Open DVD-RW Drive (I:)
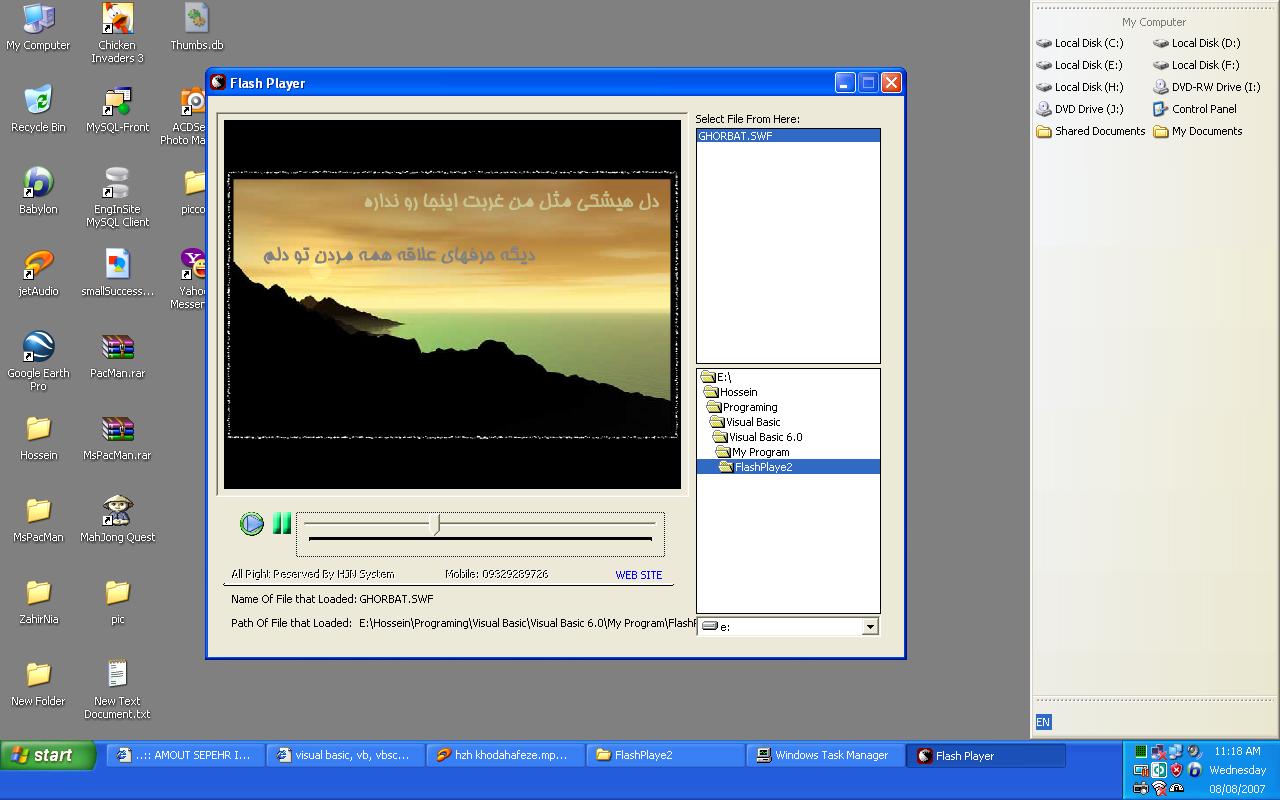 point(1215,87)
